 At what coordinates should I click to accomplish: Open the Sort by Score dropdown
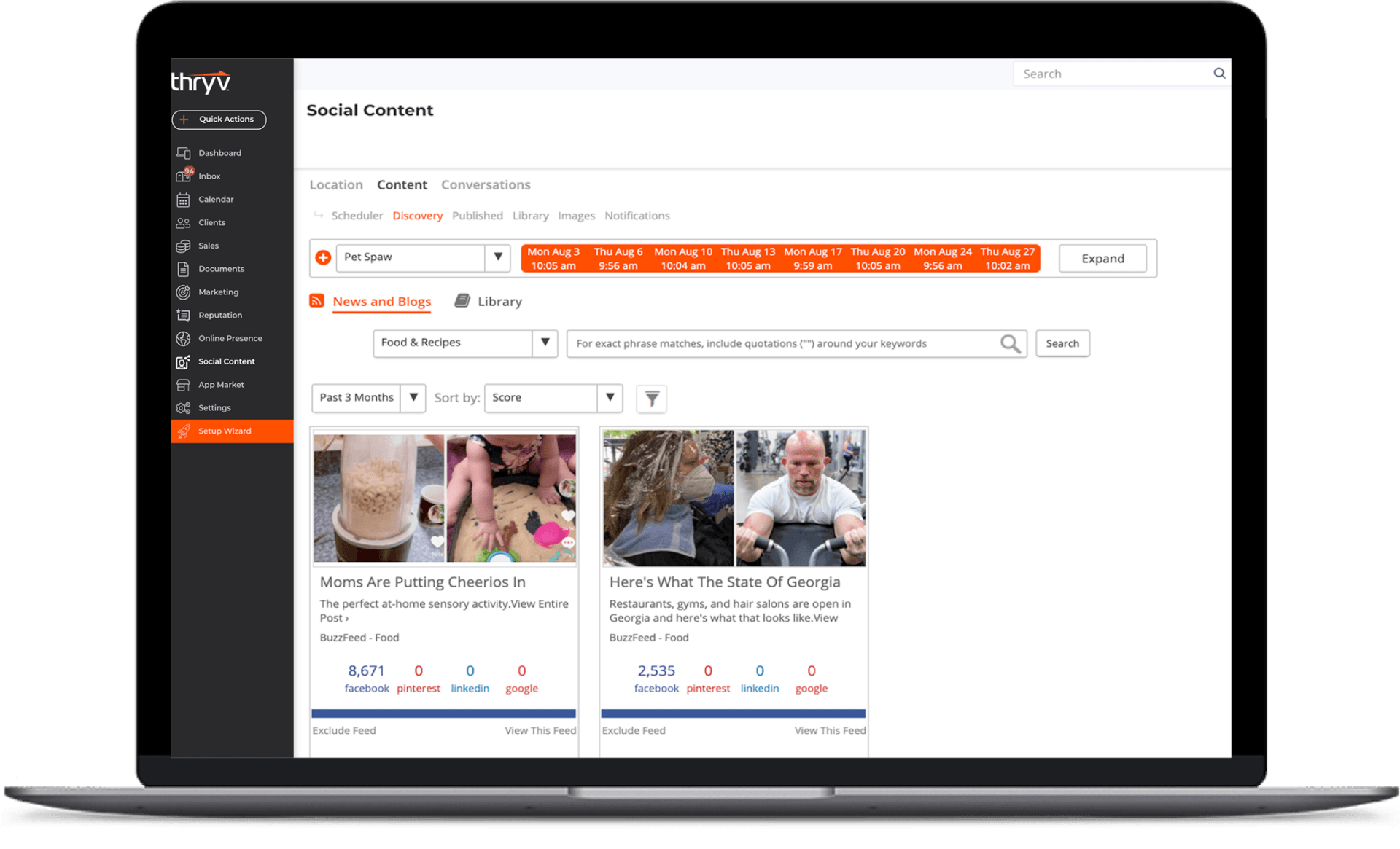(x=610, y=398)
